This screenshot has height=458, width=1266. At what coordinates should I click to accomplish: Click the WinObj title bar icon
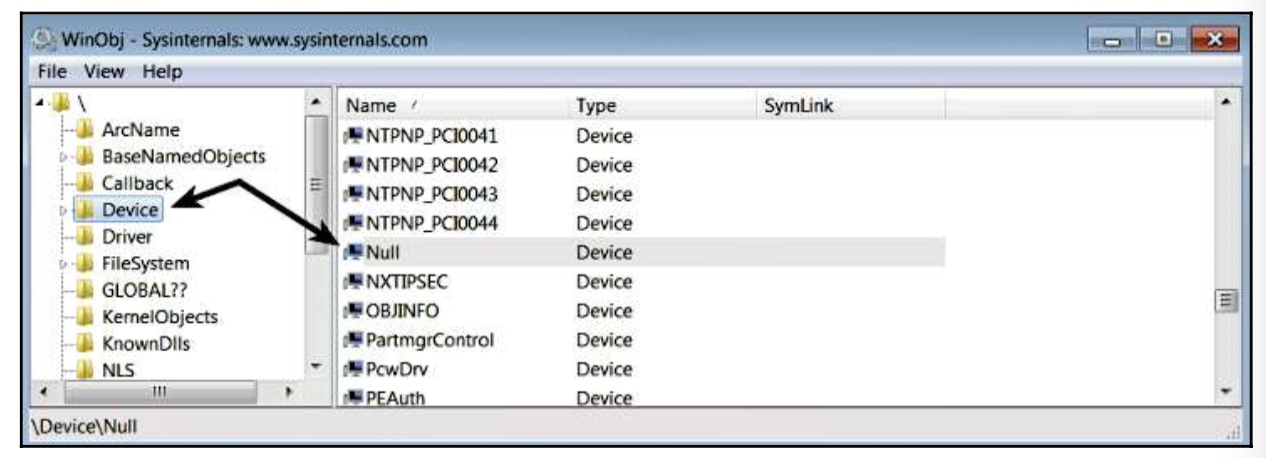tap(39, 41)
